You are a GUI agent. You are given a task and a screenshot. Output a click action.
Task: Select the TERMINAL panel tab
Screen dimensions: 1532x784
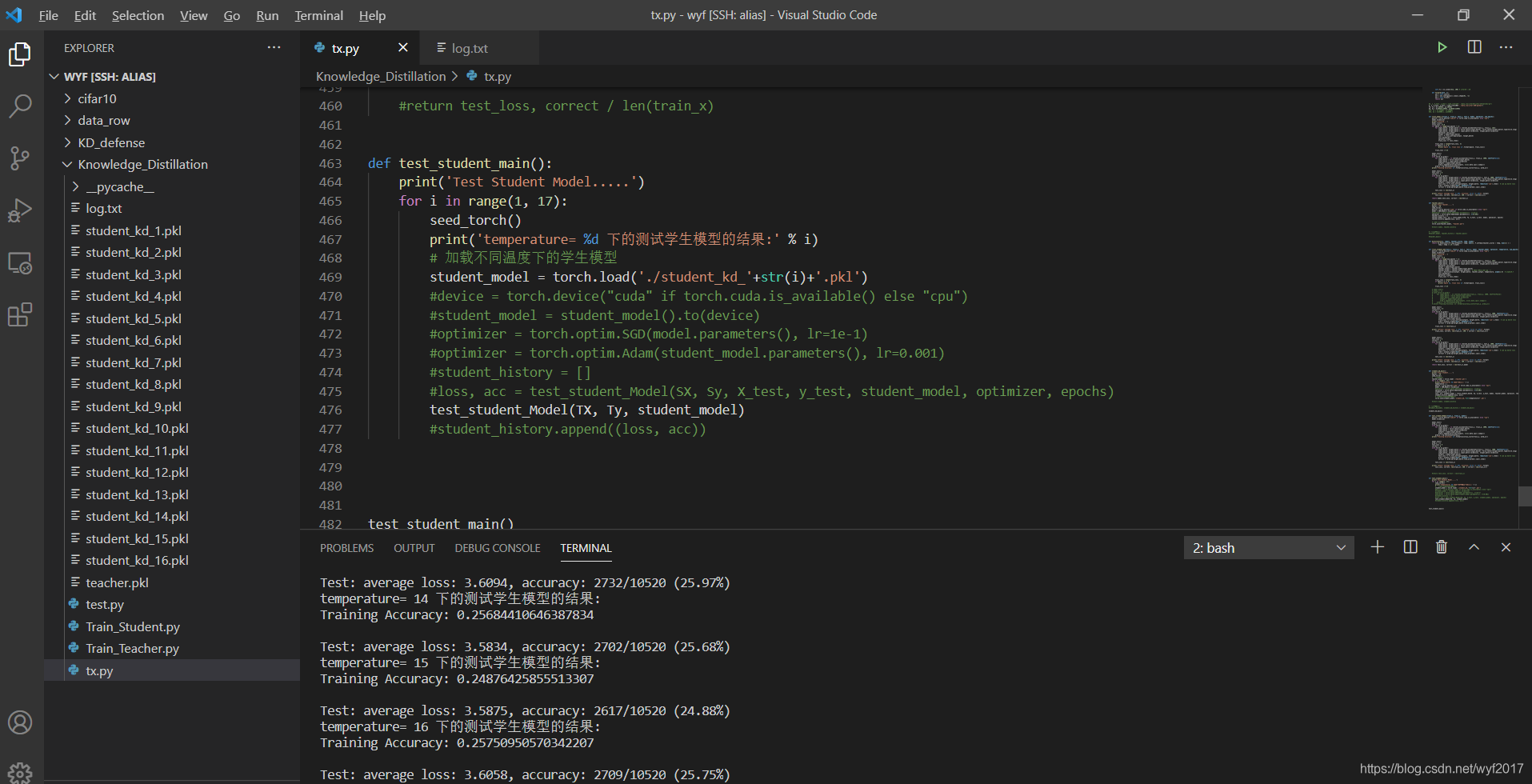(x=586, y=548)
